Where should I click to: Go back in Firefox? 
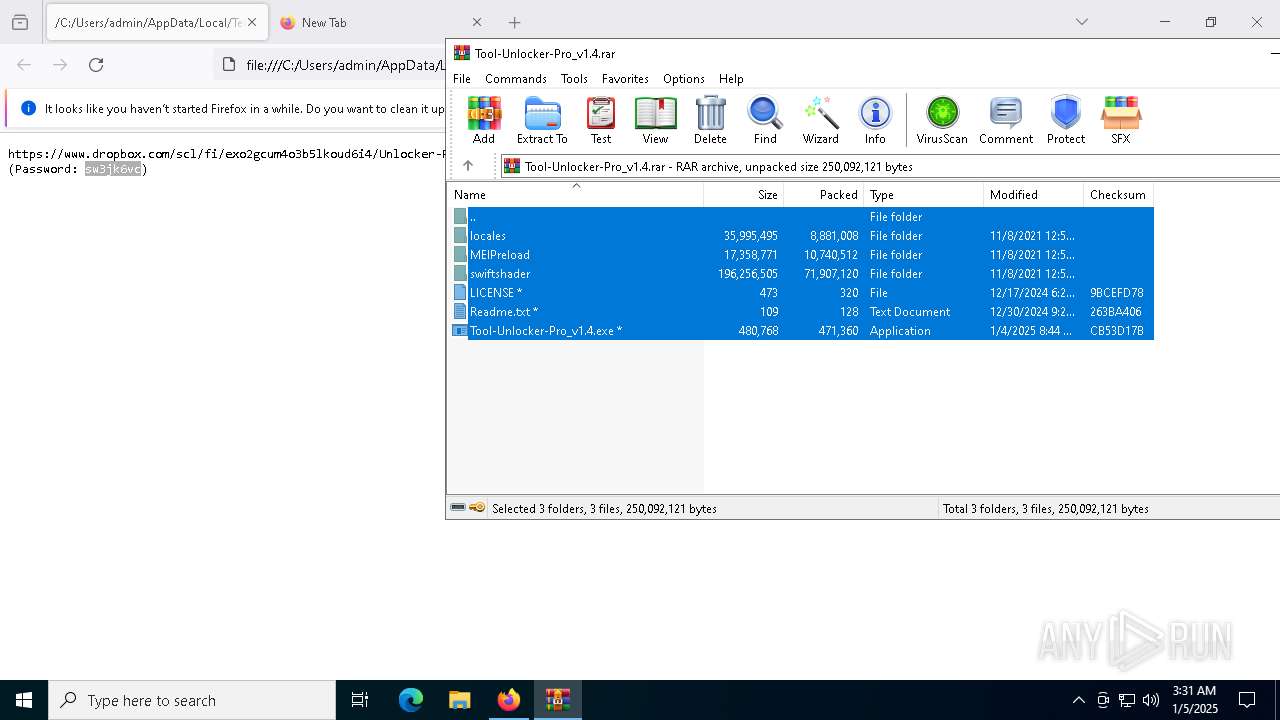coord(24,65)
